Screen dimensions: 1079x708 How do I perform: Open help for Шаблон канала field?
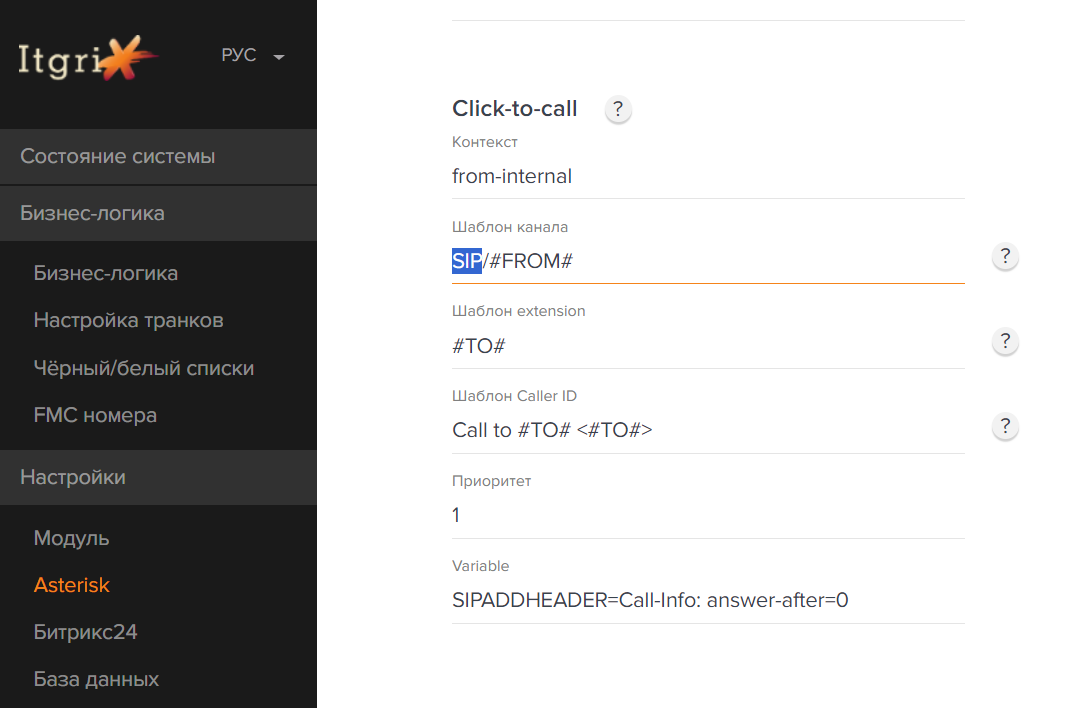tap(1005, 256)
